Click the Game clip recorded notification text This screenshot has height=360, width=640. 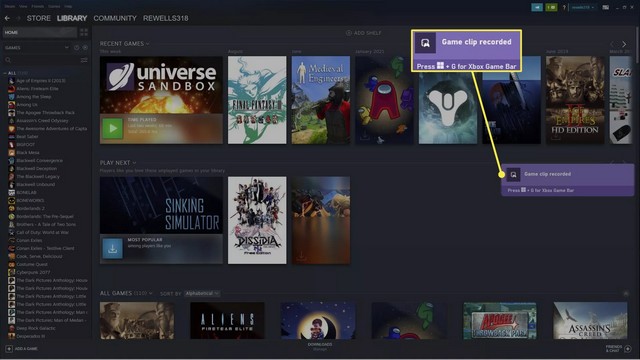(x=547, y=174)
